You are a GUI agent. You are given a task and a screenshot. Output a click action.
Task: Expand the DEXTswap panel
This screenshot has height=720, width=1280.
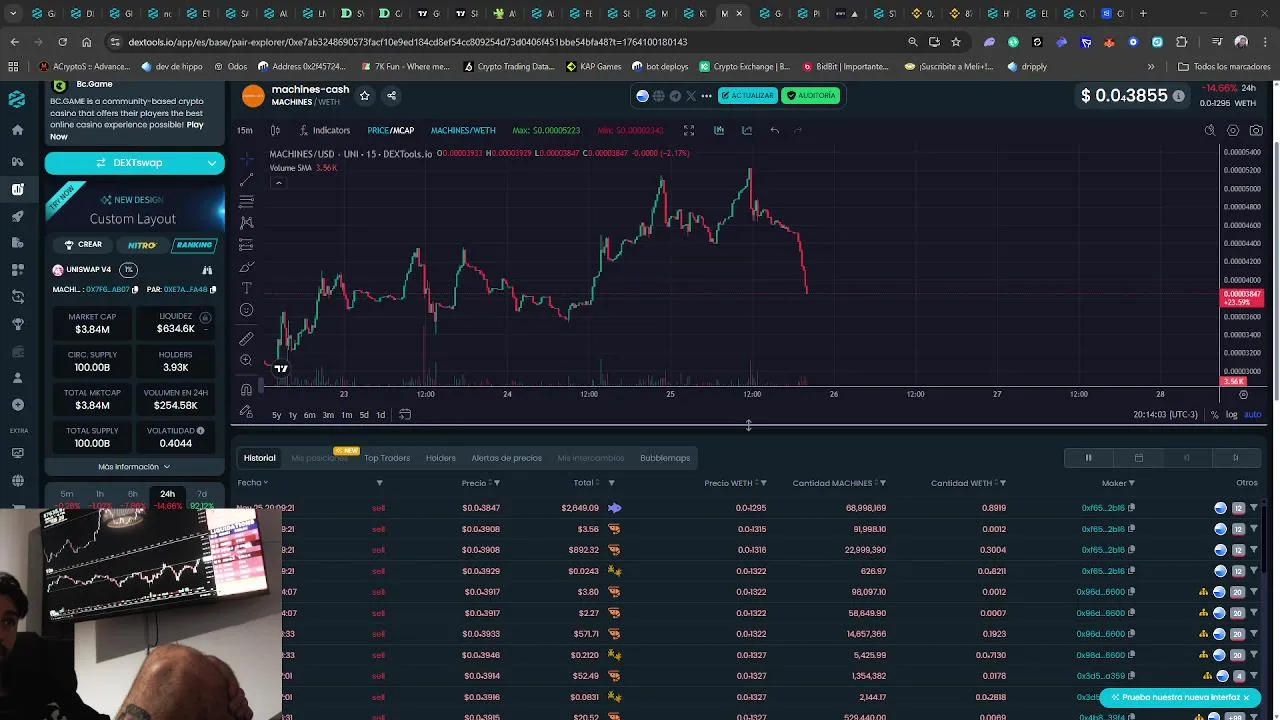coord(212,163)
